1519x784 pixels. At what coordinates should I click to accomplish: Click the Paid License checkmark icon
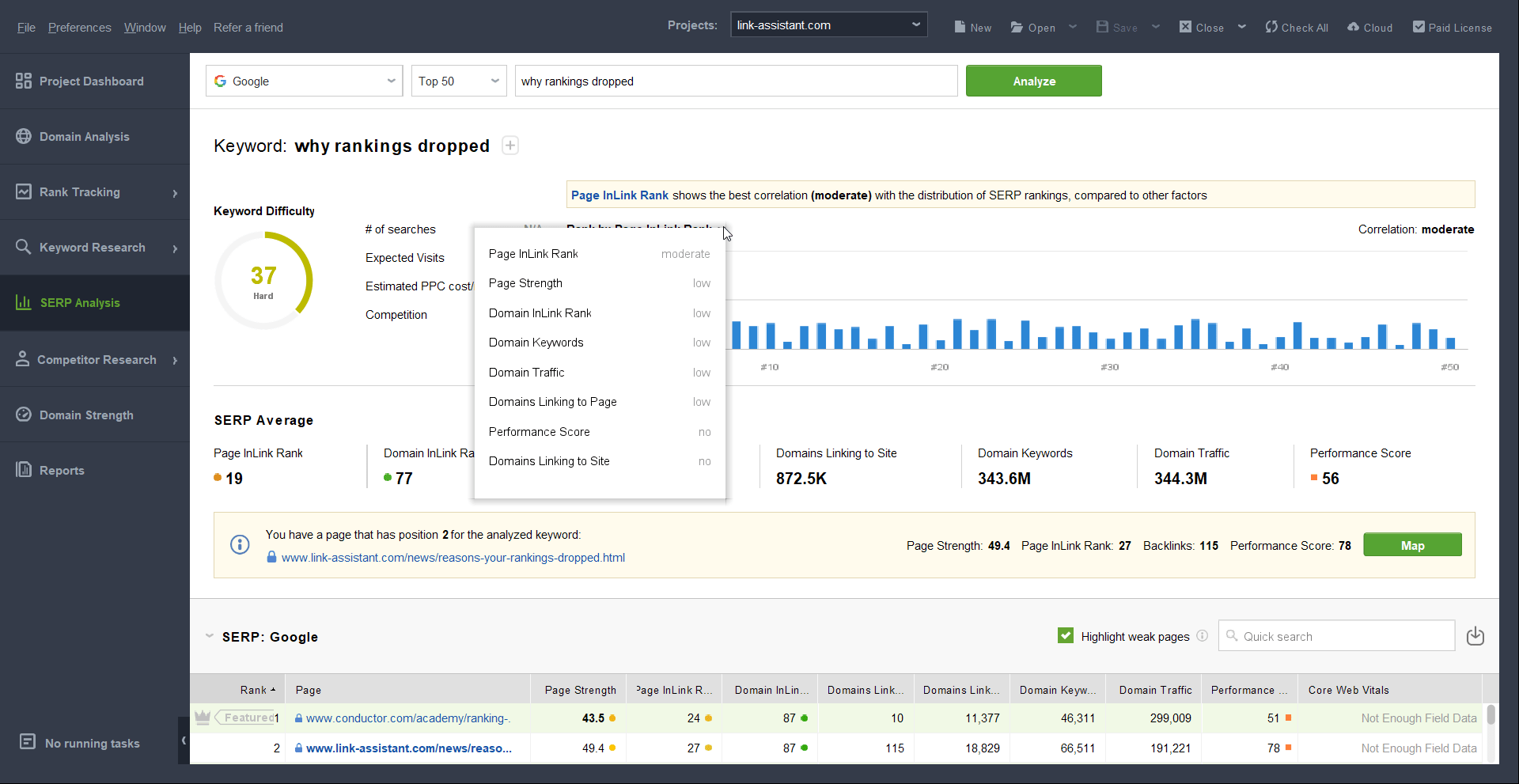(1419, 27)
